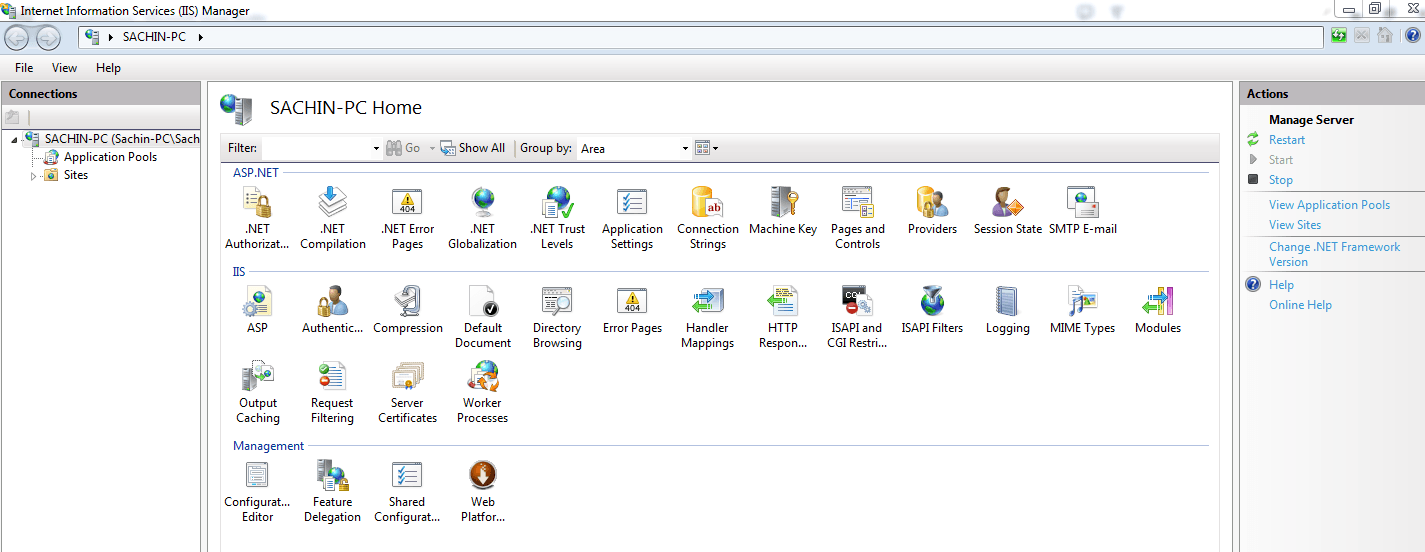Select the SACHIN-PC server tree node
The image size is (1425, 552).
coord(122,139)
